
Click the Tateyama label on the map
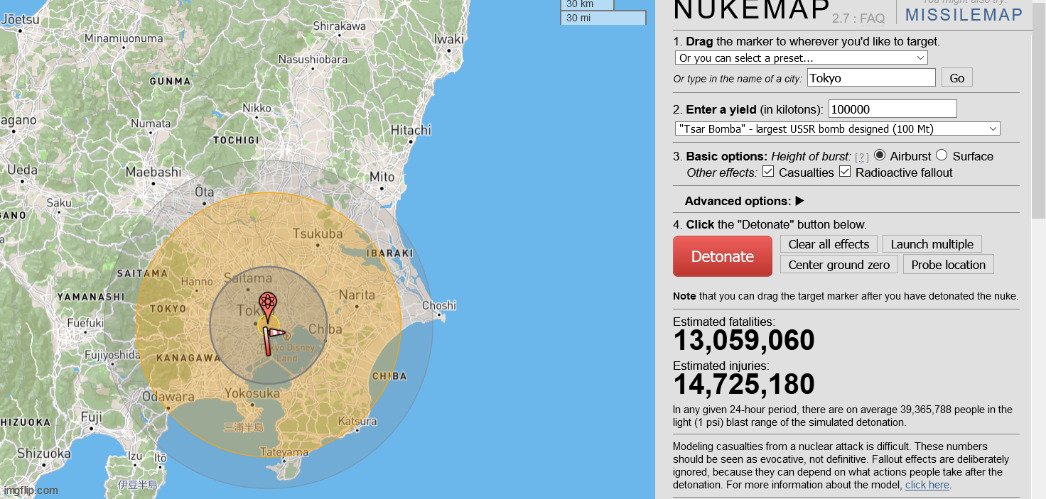284,452
